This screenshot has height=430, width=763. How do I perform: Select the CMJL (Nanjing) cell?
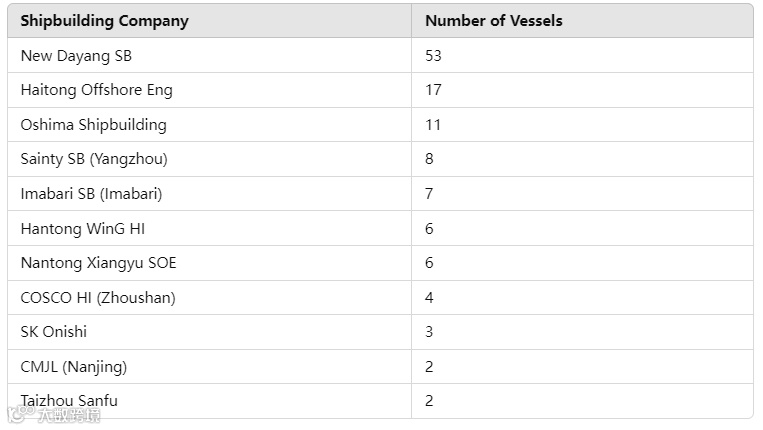pos(74,367)
